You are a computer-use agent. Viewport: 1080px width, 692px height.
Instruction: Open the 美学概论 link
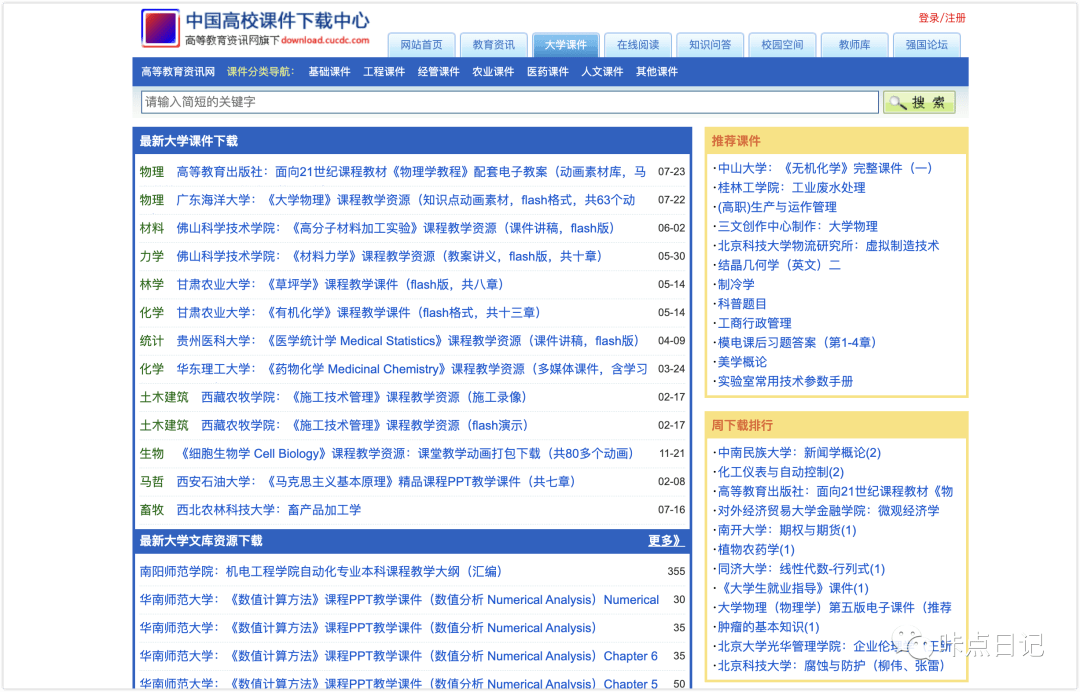[742, 361]
